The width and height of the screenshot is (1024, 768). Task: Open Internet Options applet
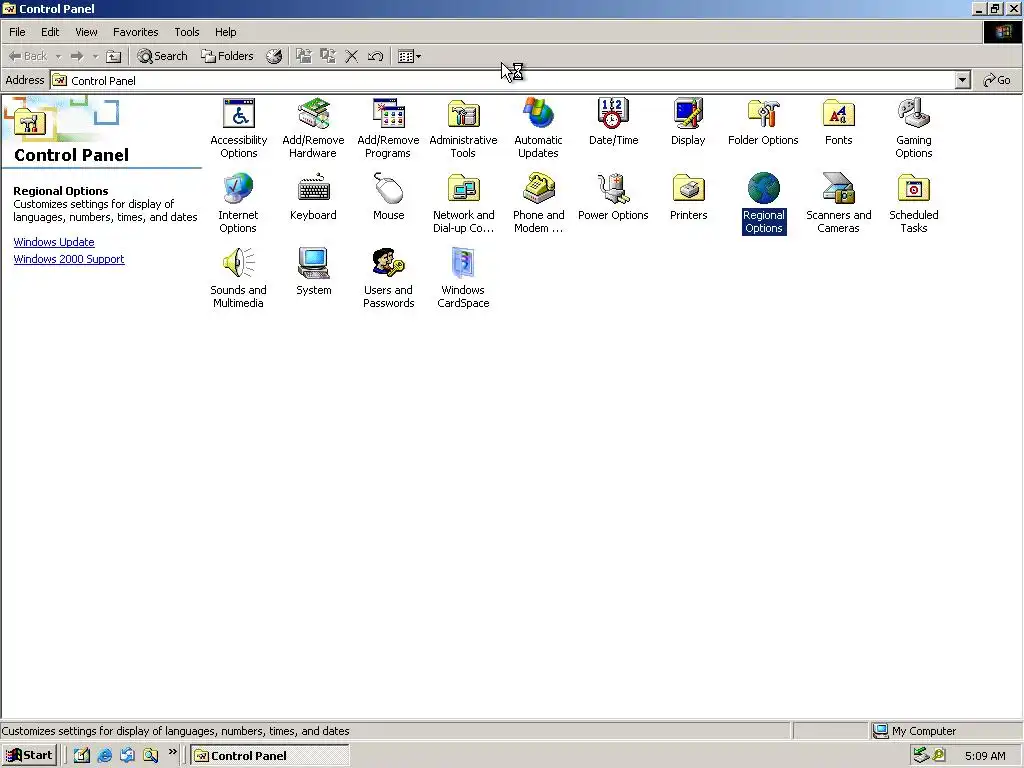pos(238,203)
